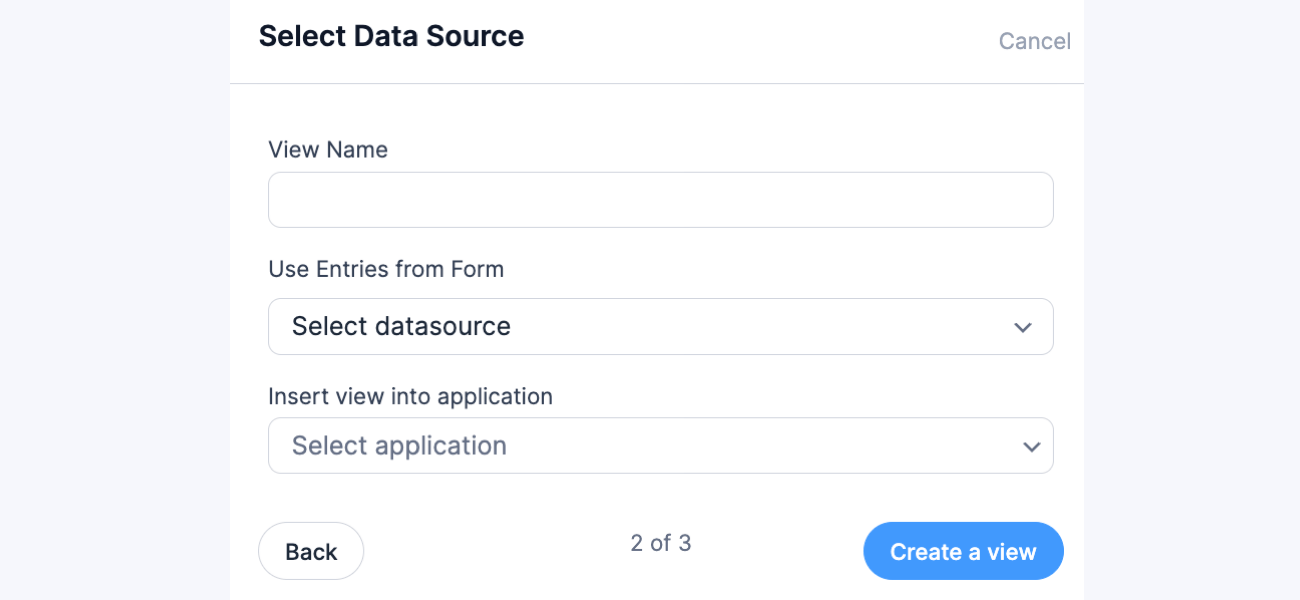Click the 'Select application' placeholder text

tap(399, 446)
